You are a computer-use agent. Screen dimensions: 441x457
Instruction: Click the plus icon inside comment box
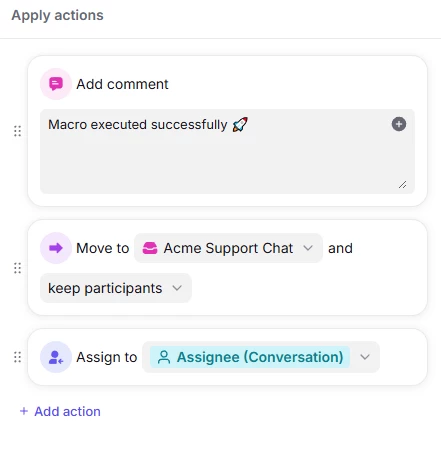coord(399,124)
